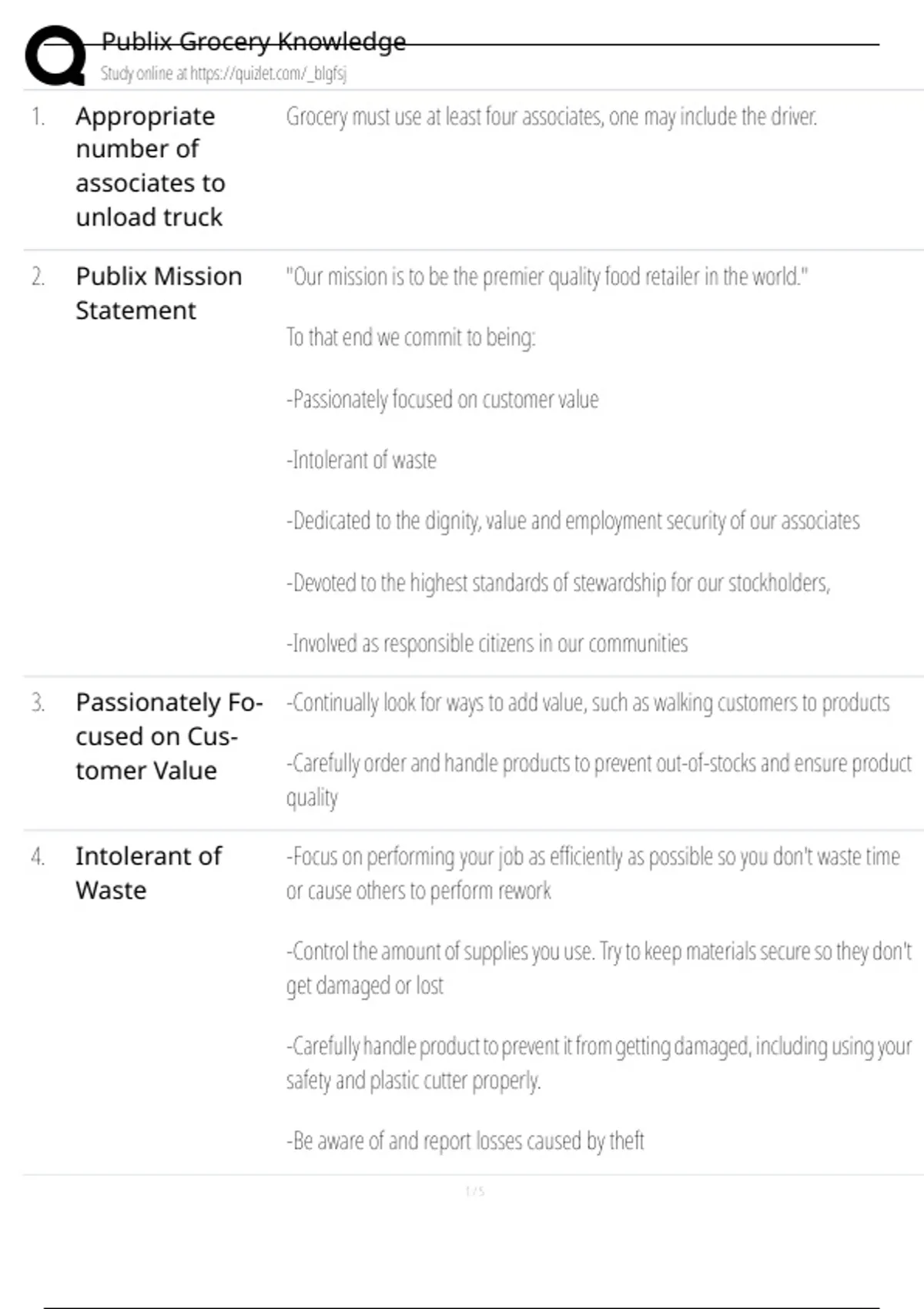Select the bullet about reporting losses from theft
This screenshot has width=924, height=1309.
[x=465, y=1140]
